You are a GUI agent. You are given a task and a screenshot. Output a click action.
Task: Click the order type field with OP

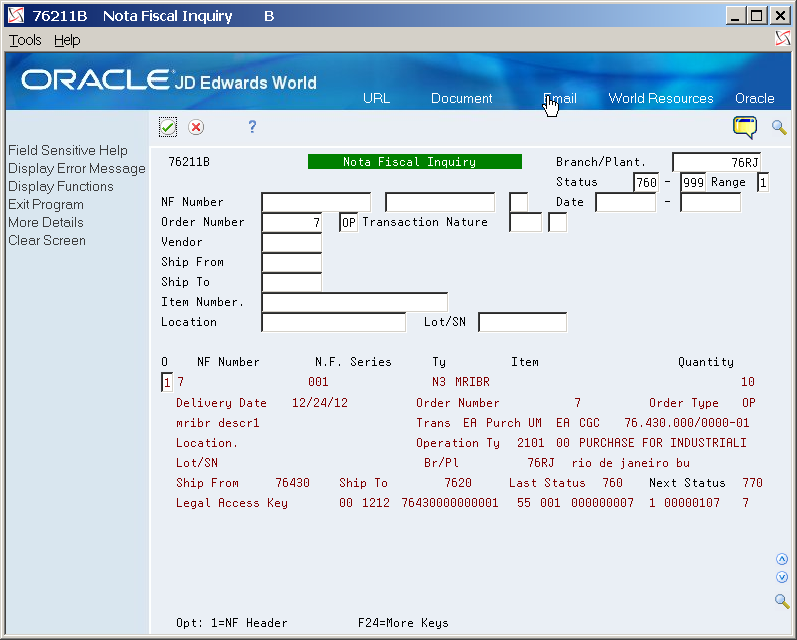click(348, 222)
